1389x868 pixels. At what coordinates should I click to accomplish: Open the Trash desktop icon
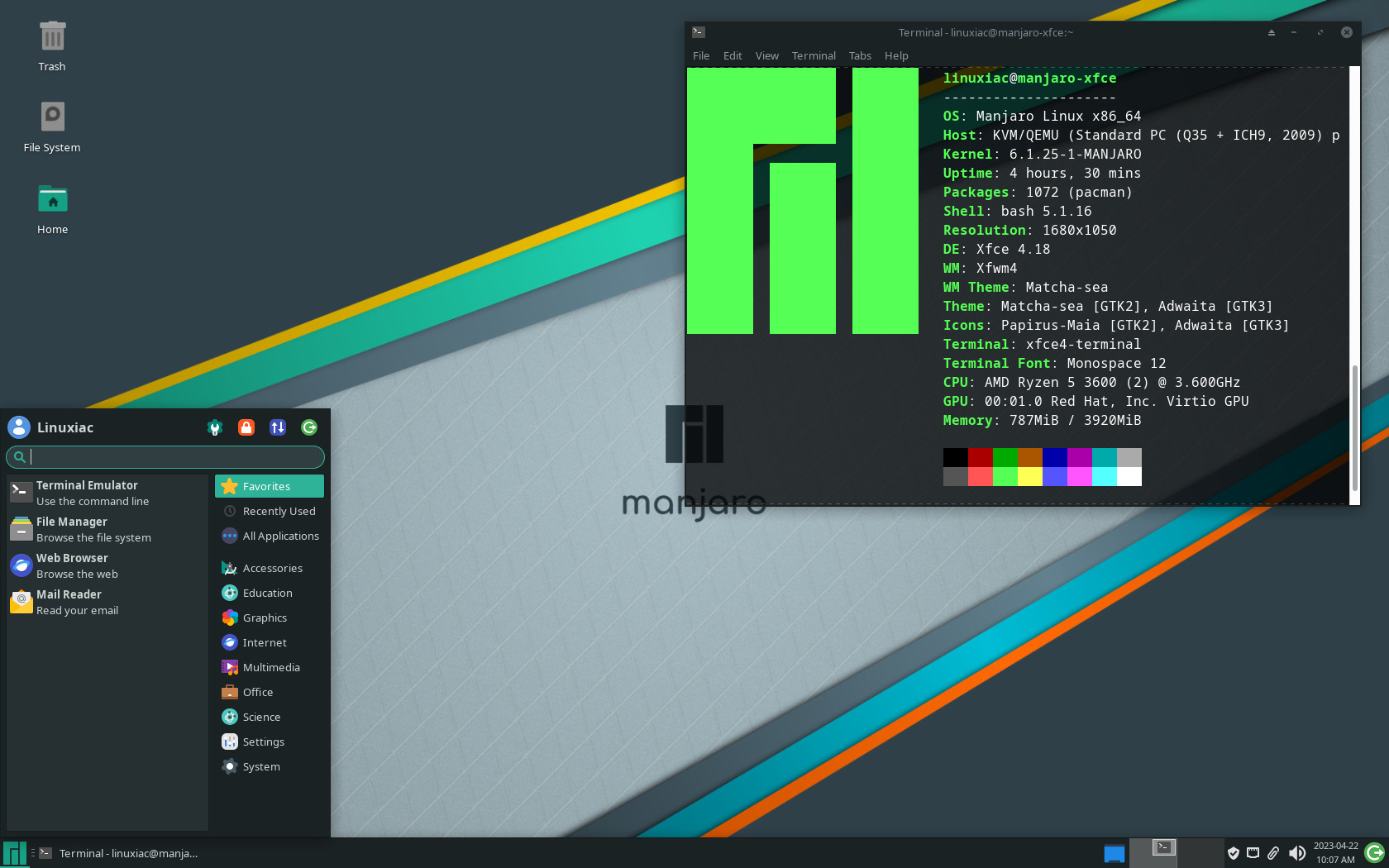(x=52, y=46)
